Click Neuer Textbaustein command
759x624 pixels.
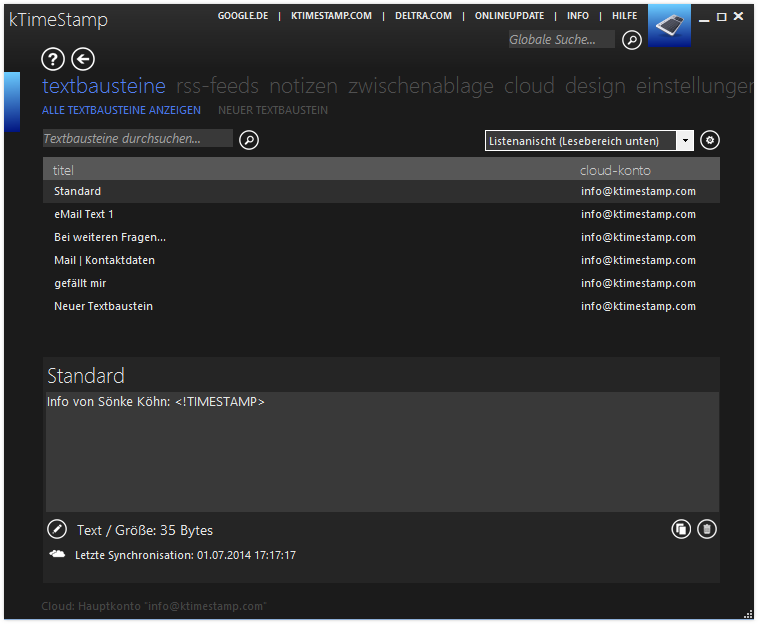coord(273,110)
